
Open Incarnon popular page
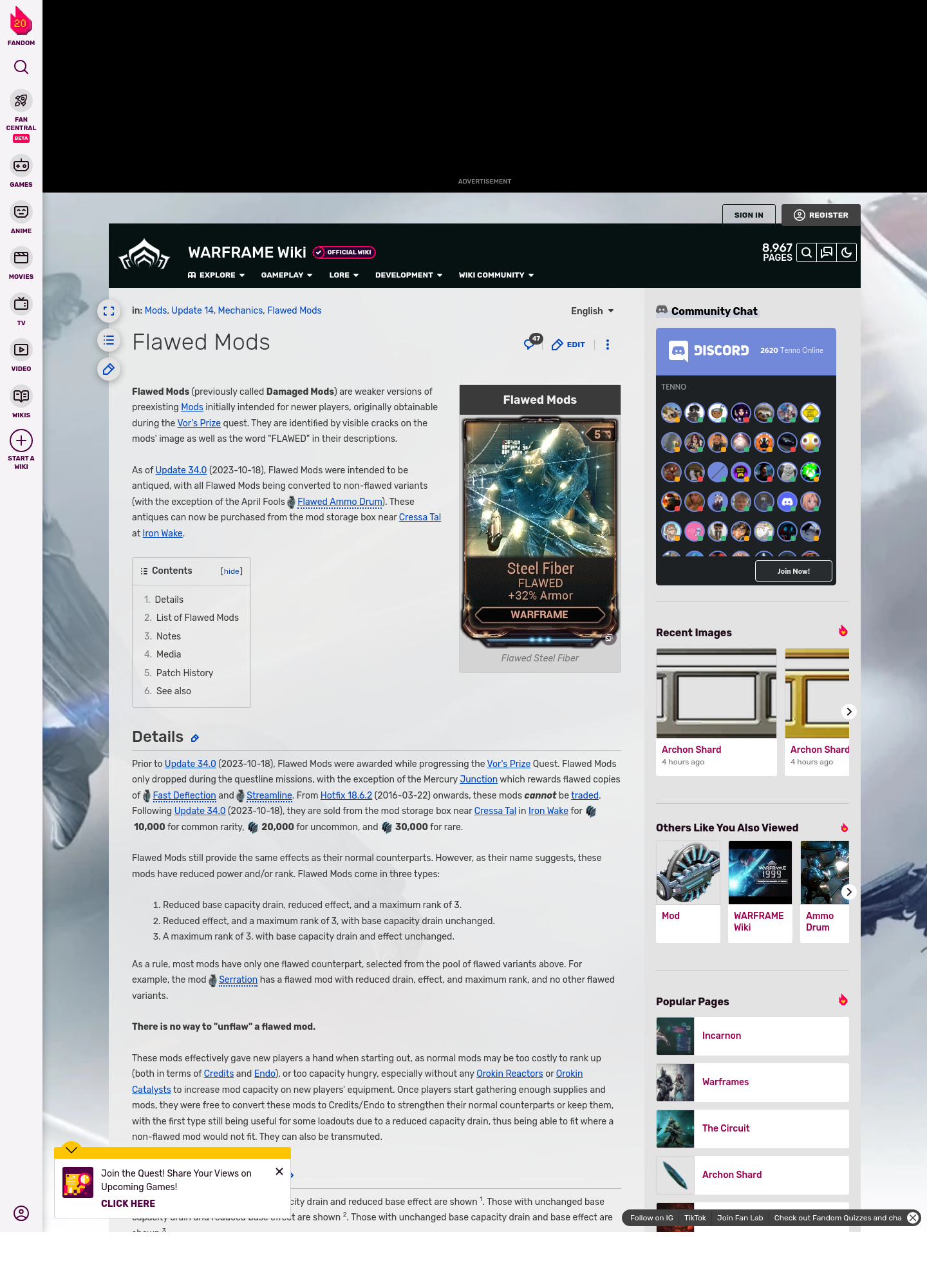tap(753, 1036)
